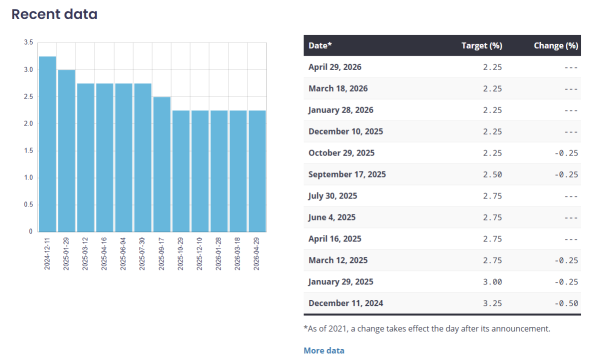The width and height of the screenshot is (604, 361).
Task: Click the 3.00 target value
Action: 492,282
